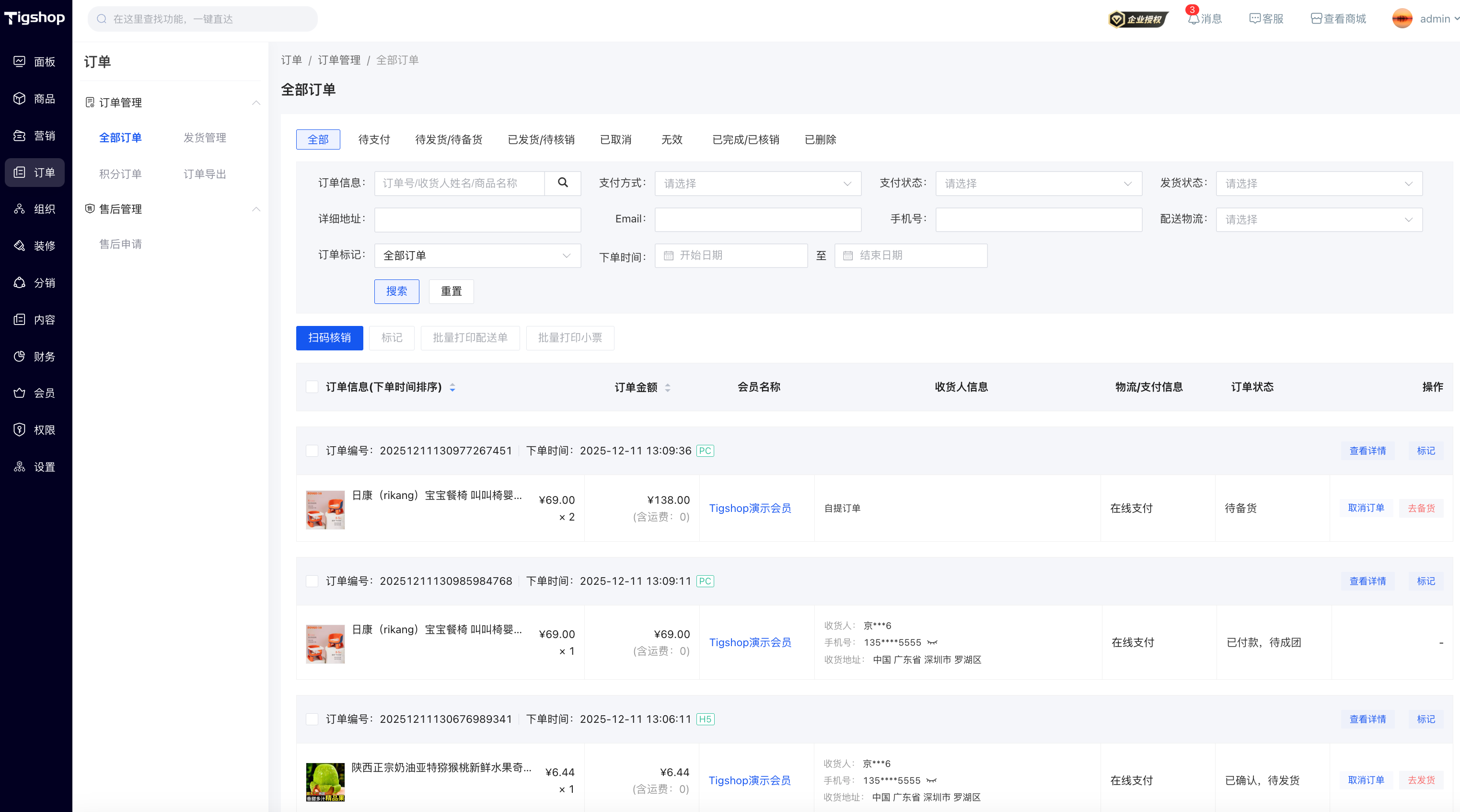
Task: Check the select-all checkbox in the table header
Action: (312, 387)
